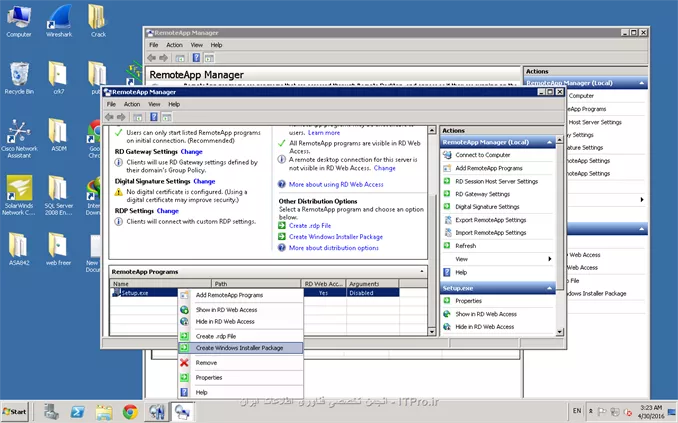Open More about using RD Web Access link
The width and height of the screenshot is (678, 423).
click(x=336, y=184)
